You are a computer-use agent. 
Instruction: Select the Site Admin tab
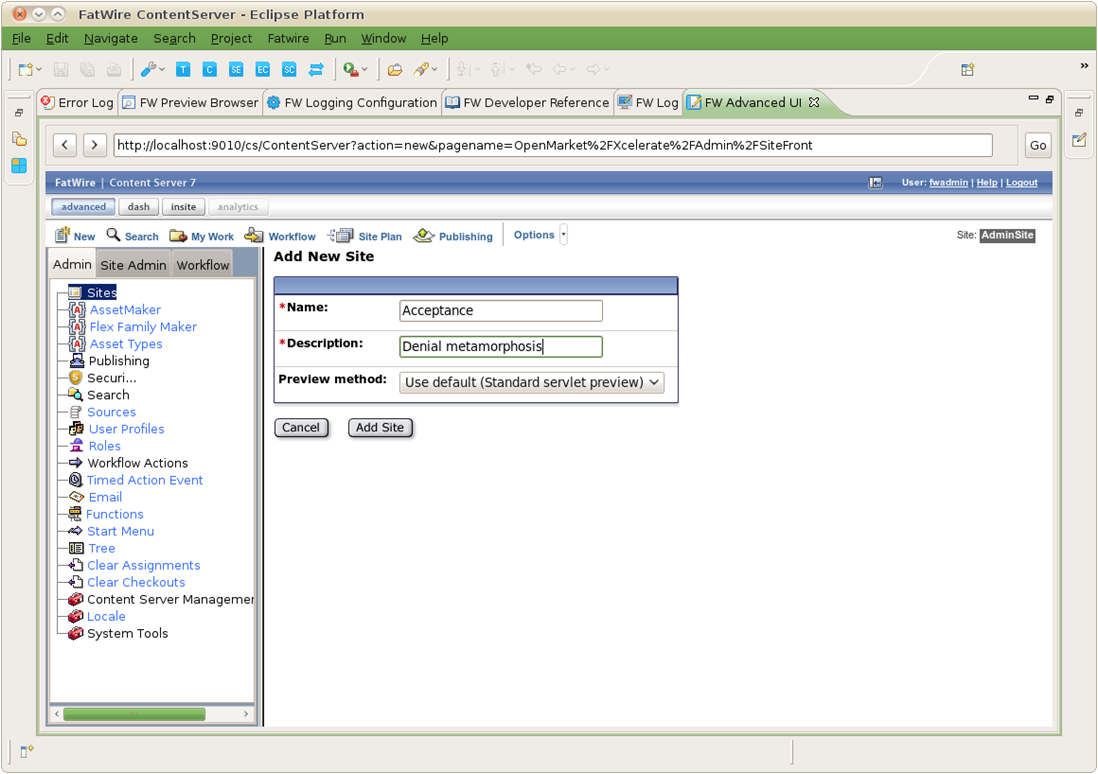coord(133,265)
